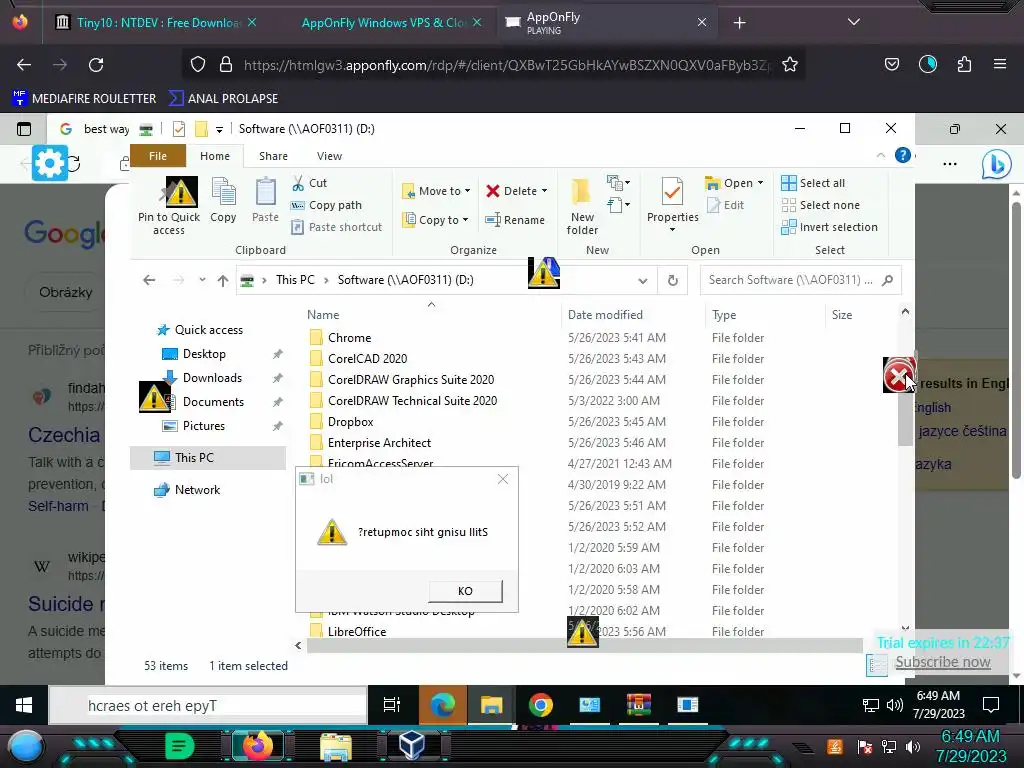Switch to the Tiny10 NTDEV Firefox tab
1024x768 pixels.
157,23
